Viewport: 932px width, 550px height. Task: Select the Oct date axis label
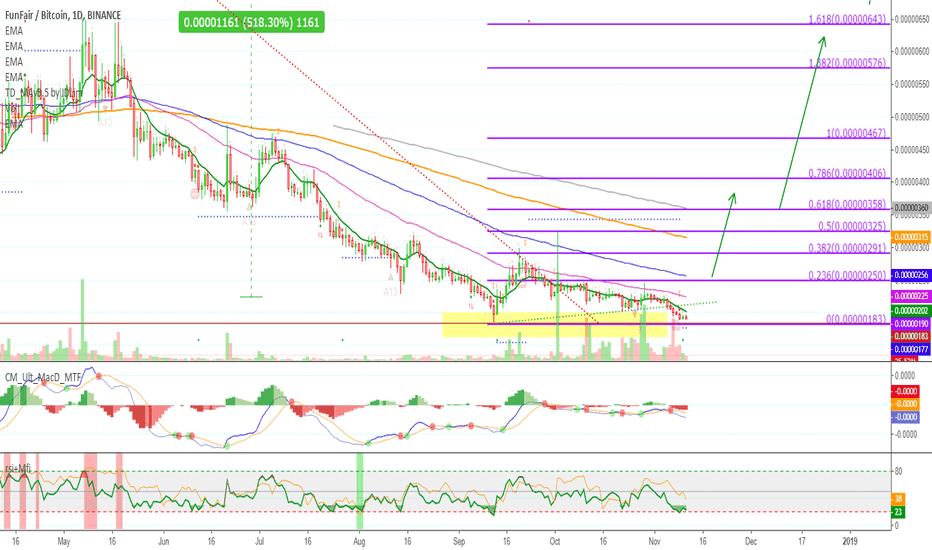coord(555,541)
